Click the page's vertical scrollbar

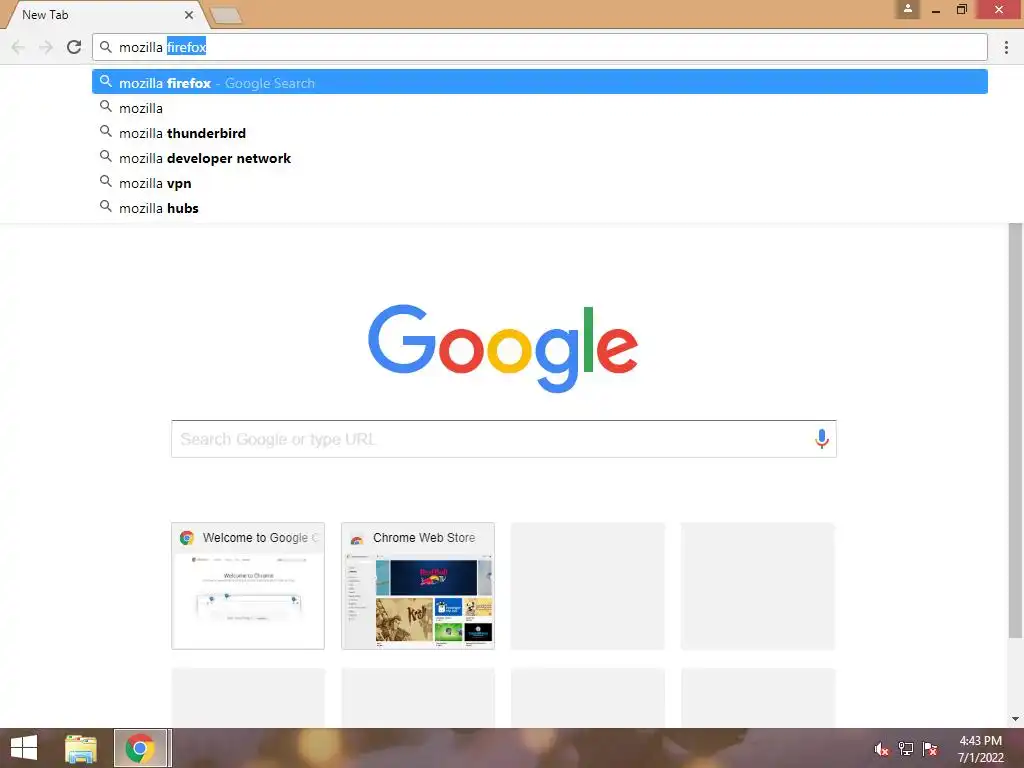pyautogui.click(x=1015, y=431)
